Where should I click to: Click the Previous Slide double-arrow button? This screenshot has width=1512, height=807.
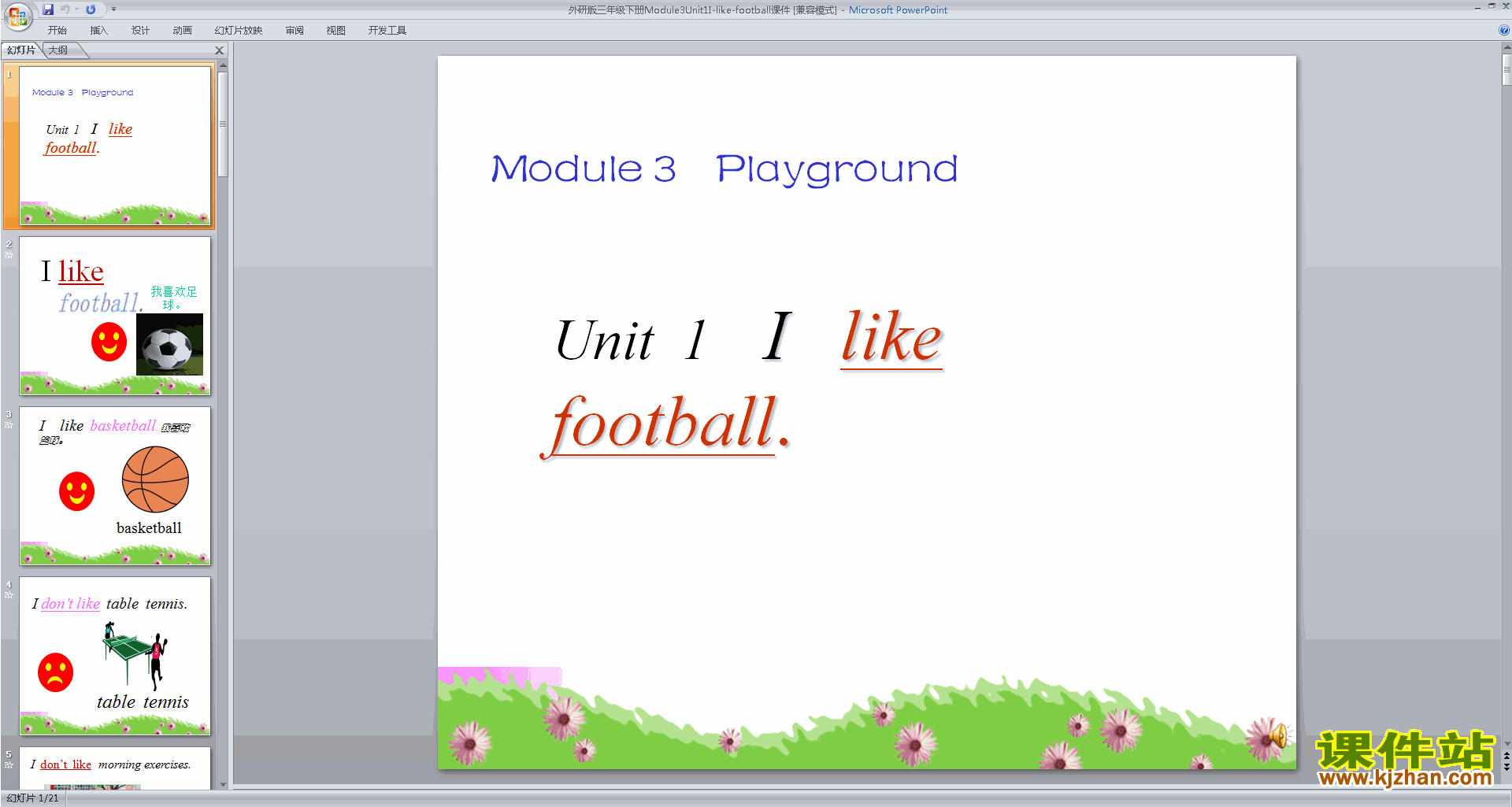(x=1506, y=756)
